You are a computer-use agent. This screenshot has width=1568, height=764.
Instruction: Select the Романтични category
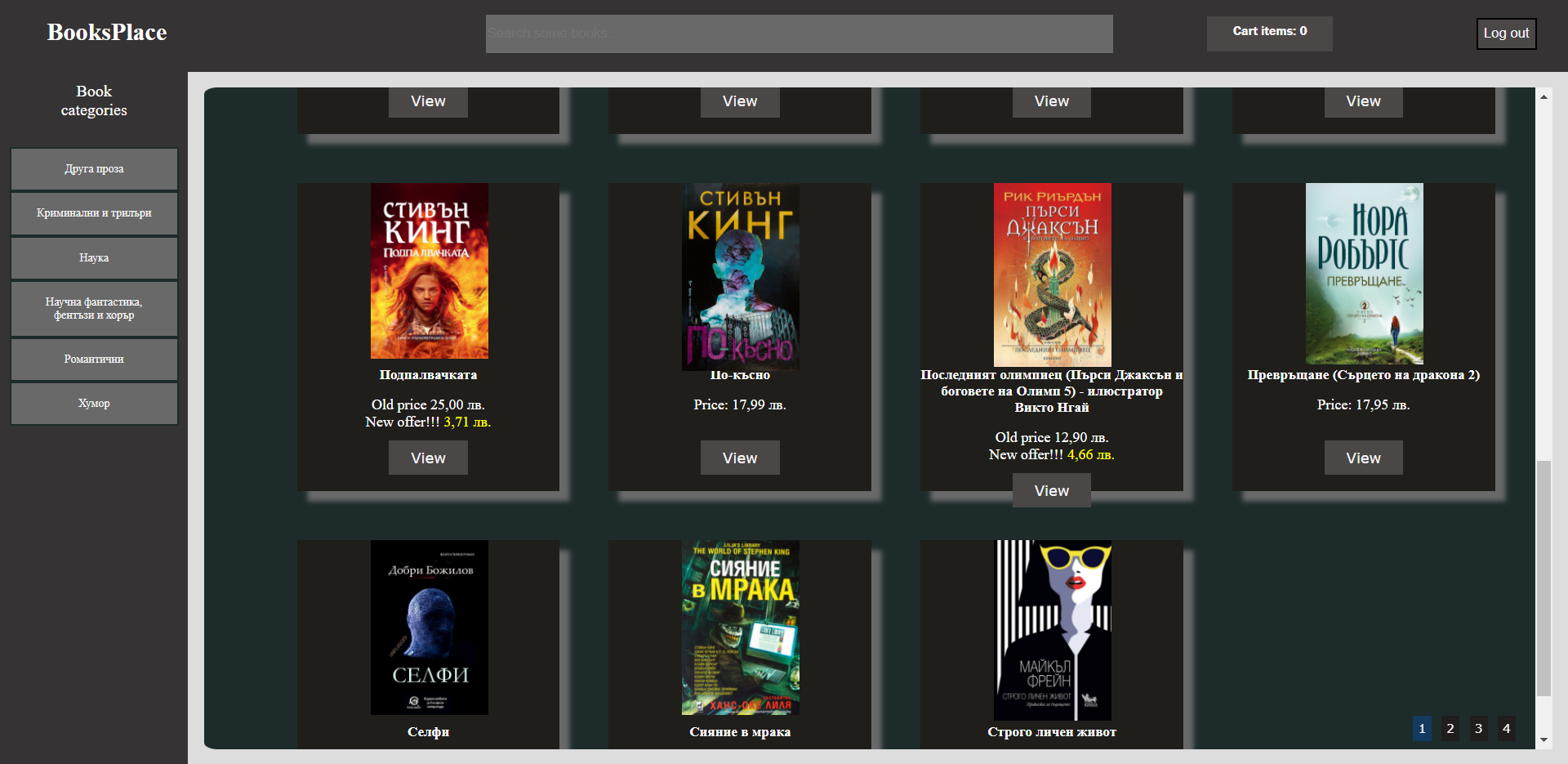[94, 360]
